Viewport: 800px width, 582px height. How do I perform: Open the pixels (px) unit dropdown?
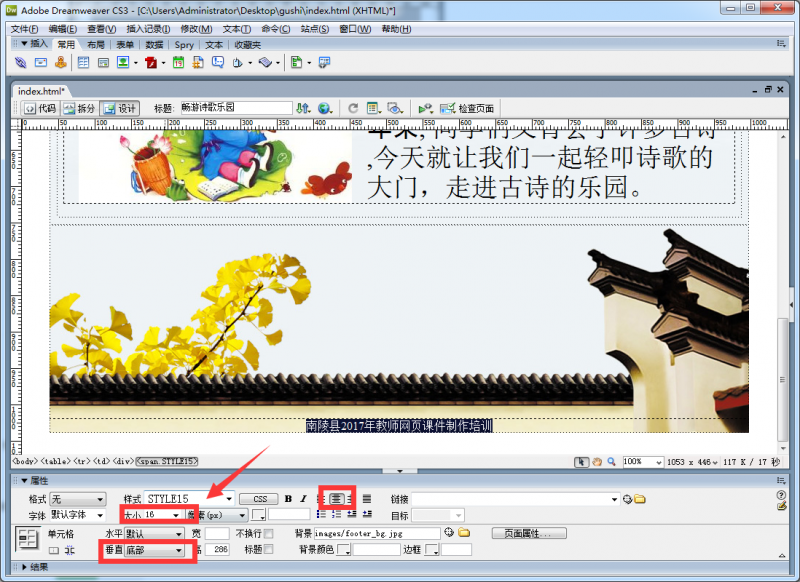point(217,515)
